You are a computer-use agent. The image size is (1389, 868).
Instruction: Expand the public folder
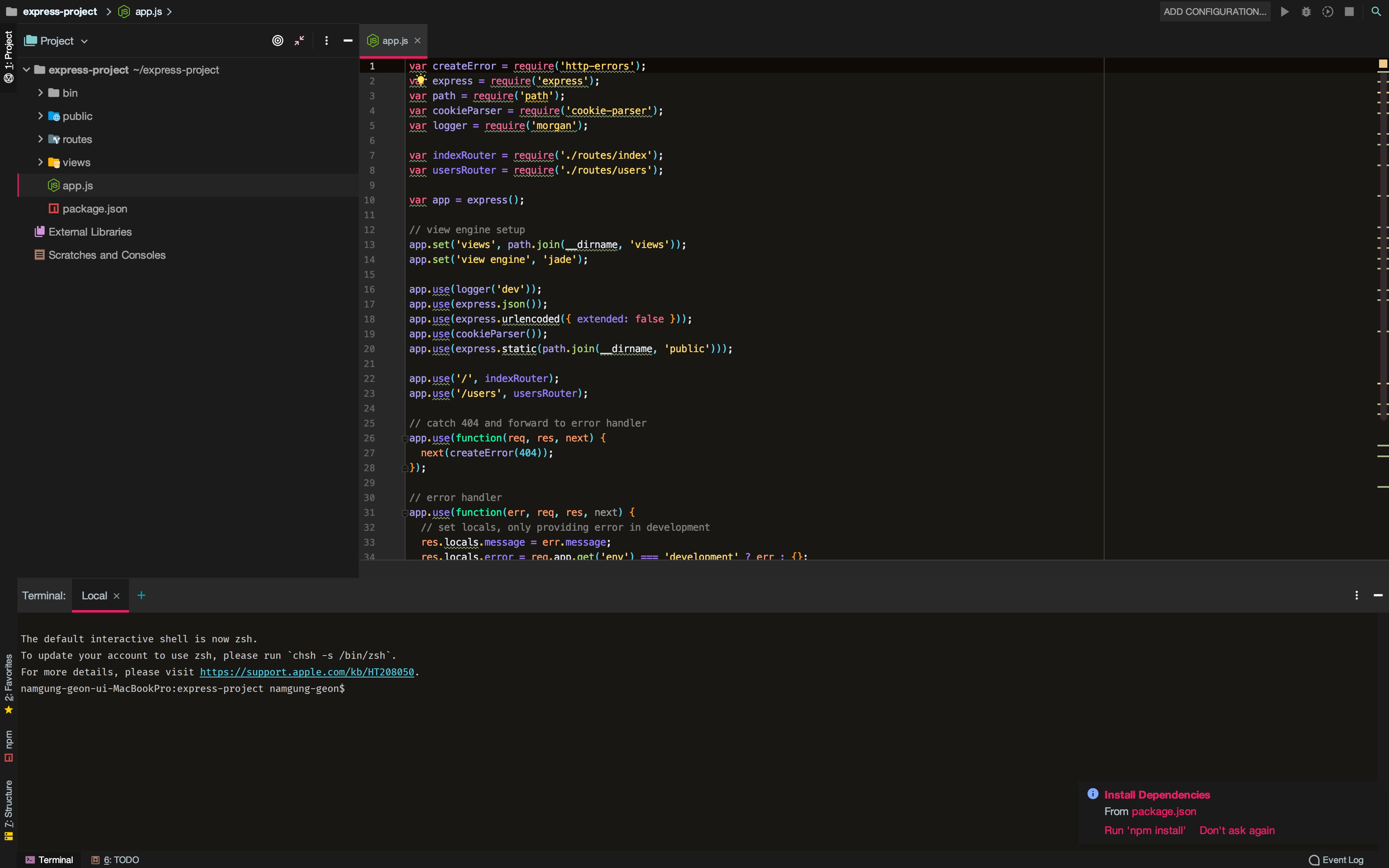pos(40,116)
